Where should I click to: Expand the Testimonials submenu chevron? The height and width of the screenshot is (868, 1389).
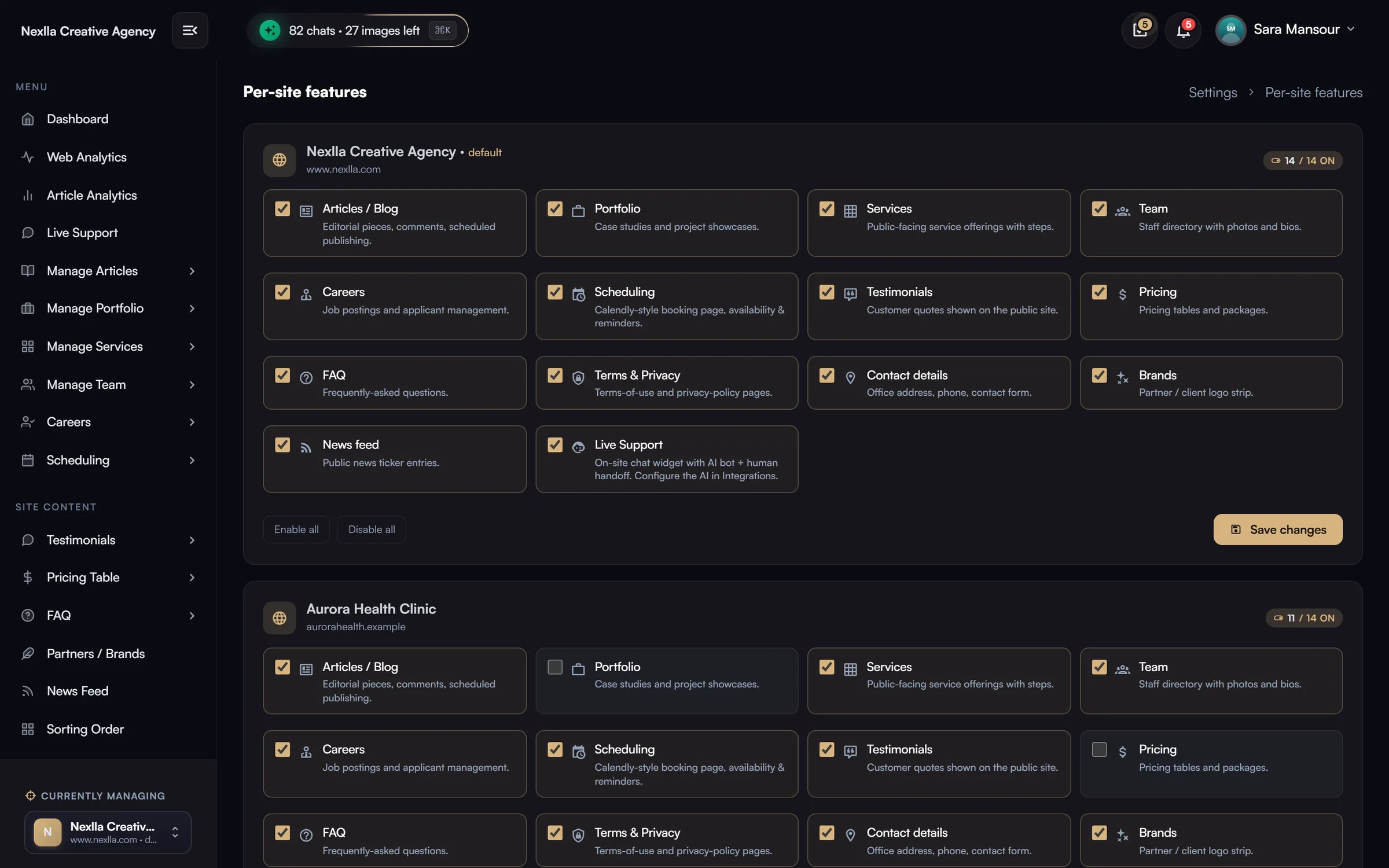(192, 540)
